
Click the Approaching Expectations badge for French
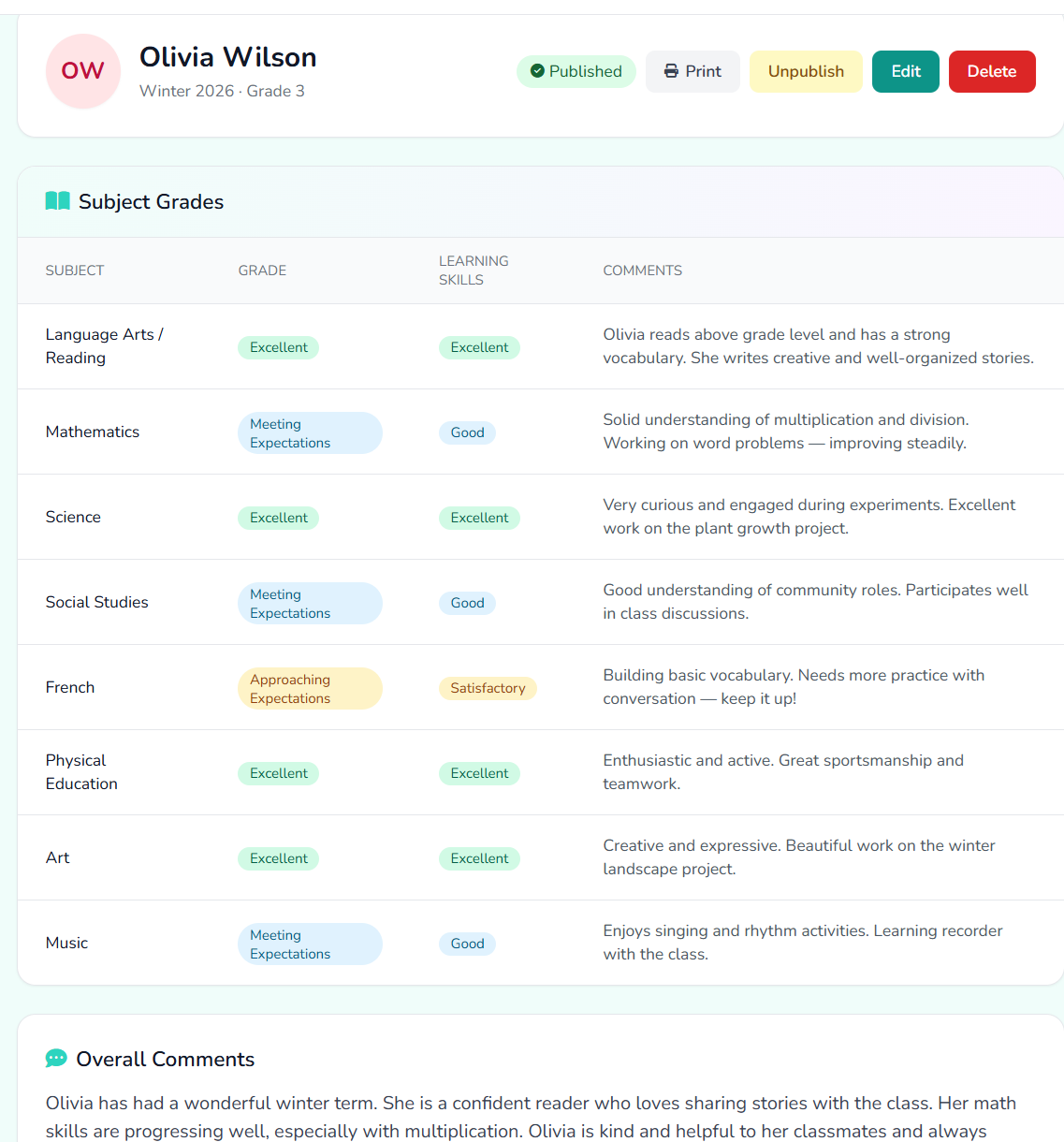click(x=310, y=688)
